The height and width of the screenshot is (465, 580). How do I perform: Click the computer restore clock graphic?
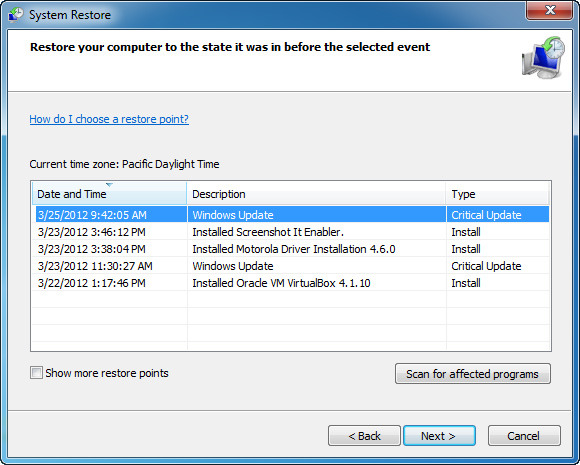[x=543, y=57]
